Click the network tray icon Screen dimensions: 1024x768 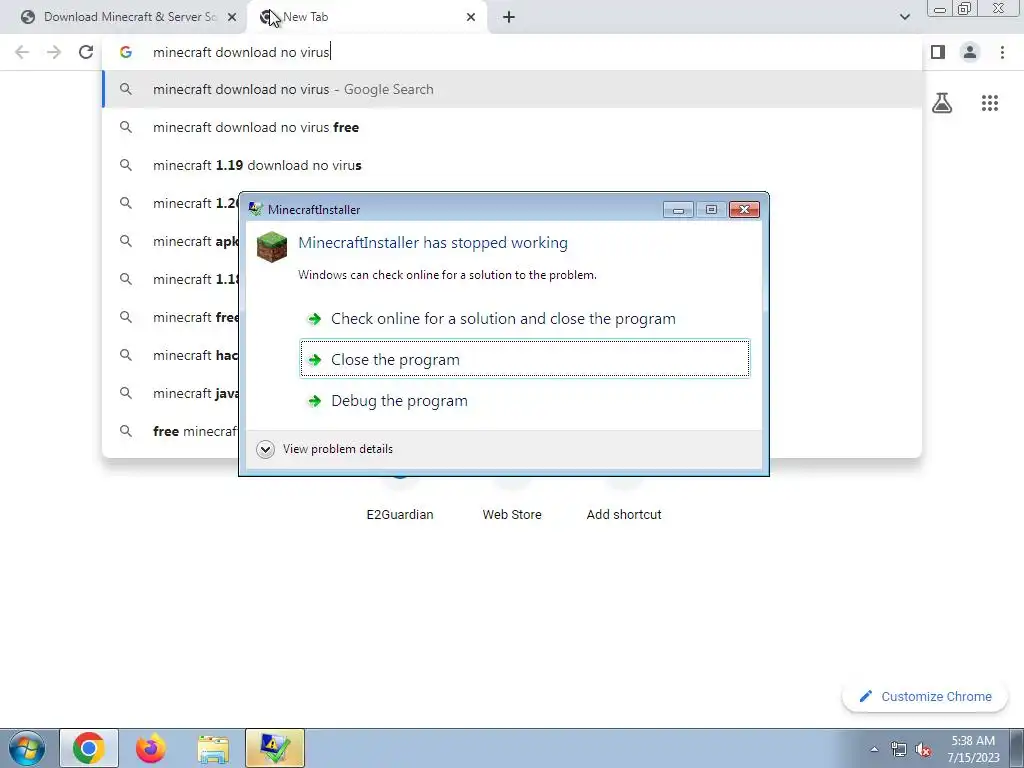tap(898, 749)
